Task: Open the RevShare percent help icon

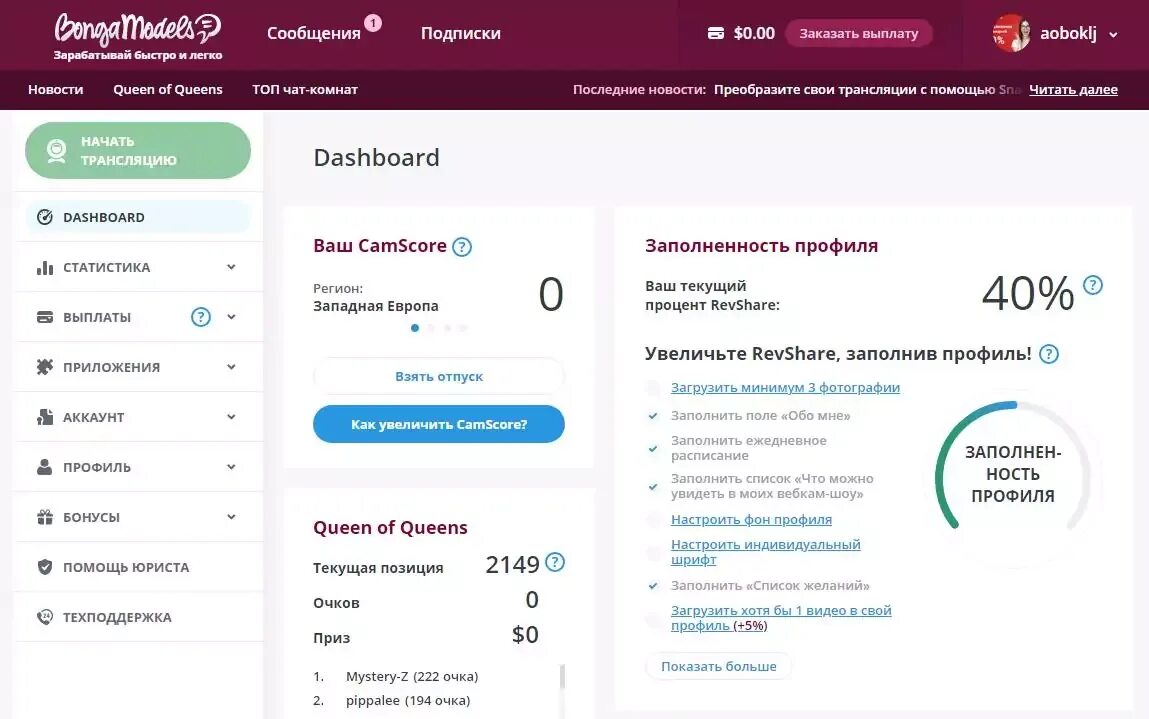Action: [1093, 285]
